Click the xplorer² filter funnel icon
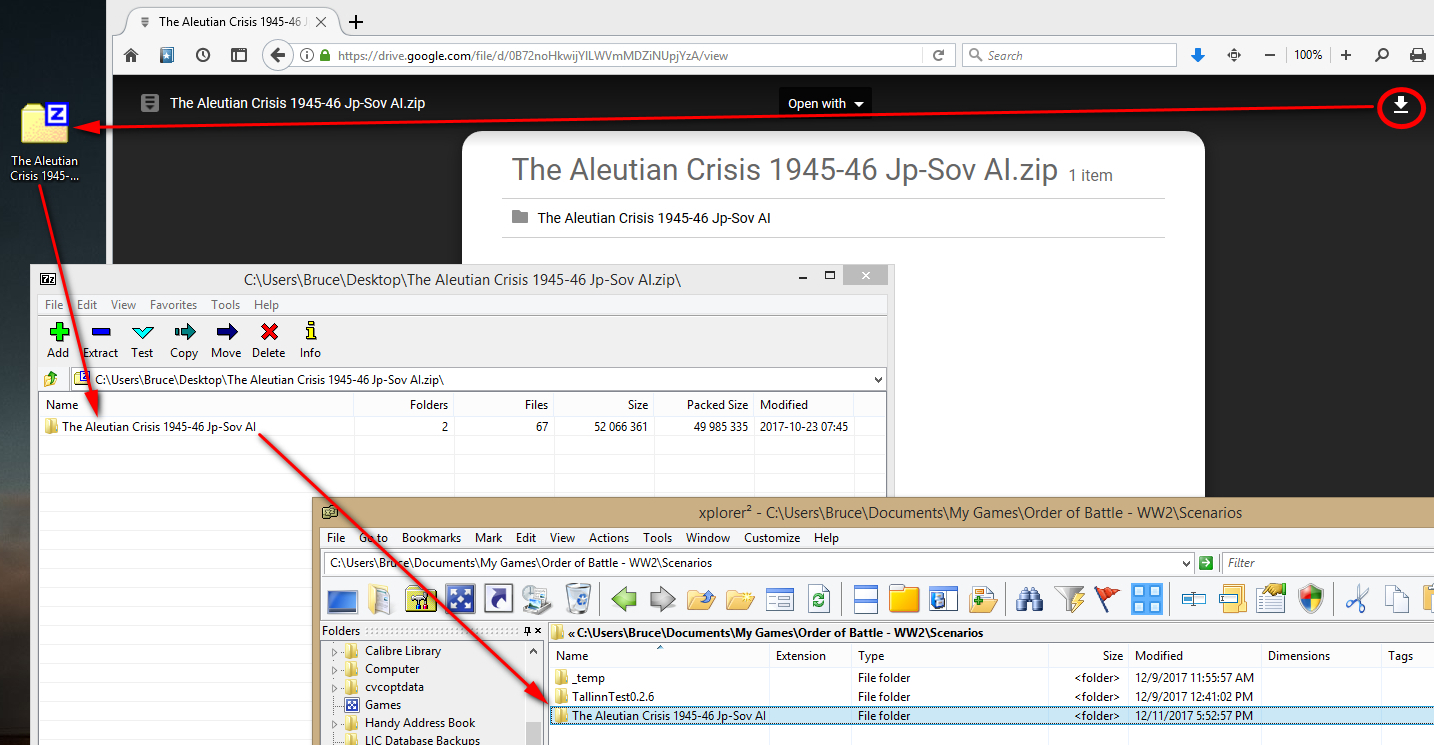1434x745 pixels. click(x=1069, y=599)
